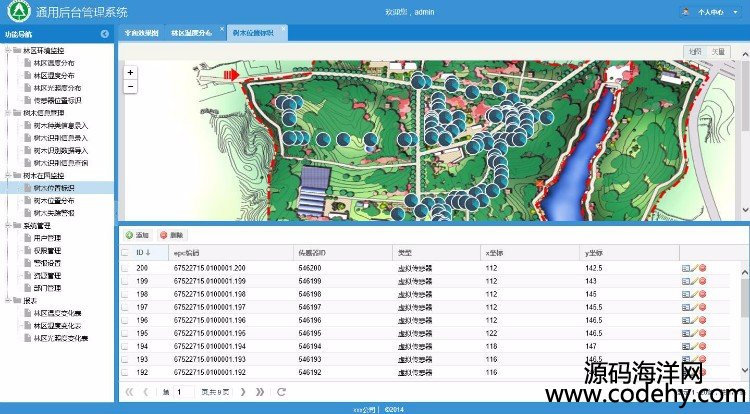750x414 pixels.
Task: Check the box for row ID 193
Action: pos(125,359)
